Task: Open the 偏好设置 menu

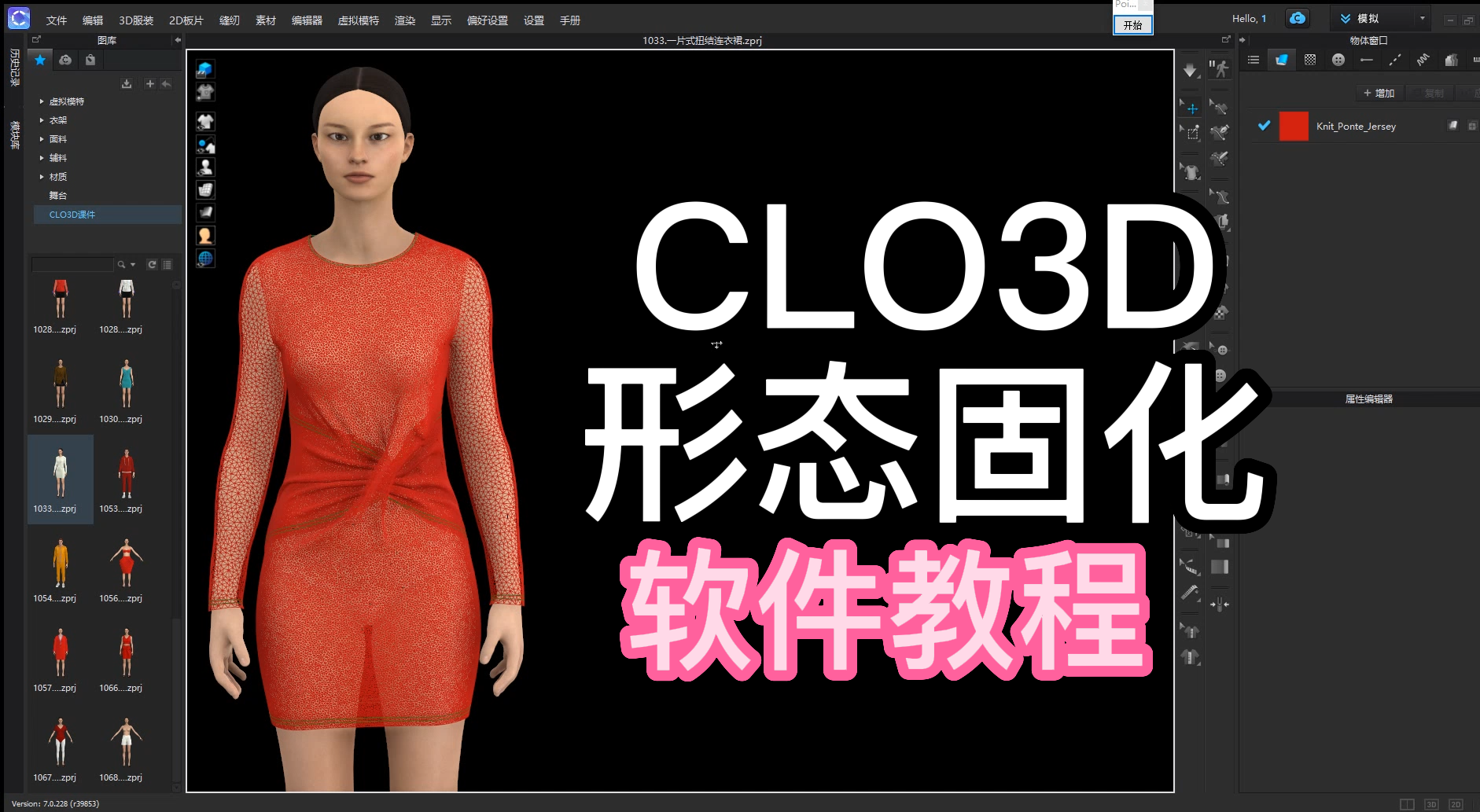Action: [x=488, y=20]
